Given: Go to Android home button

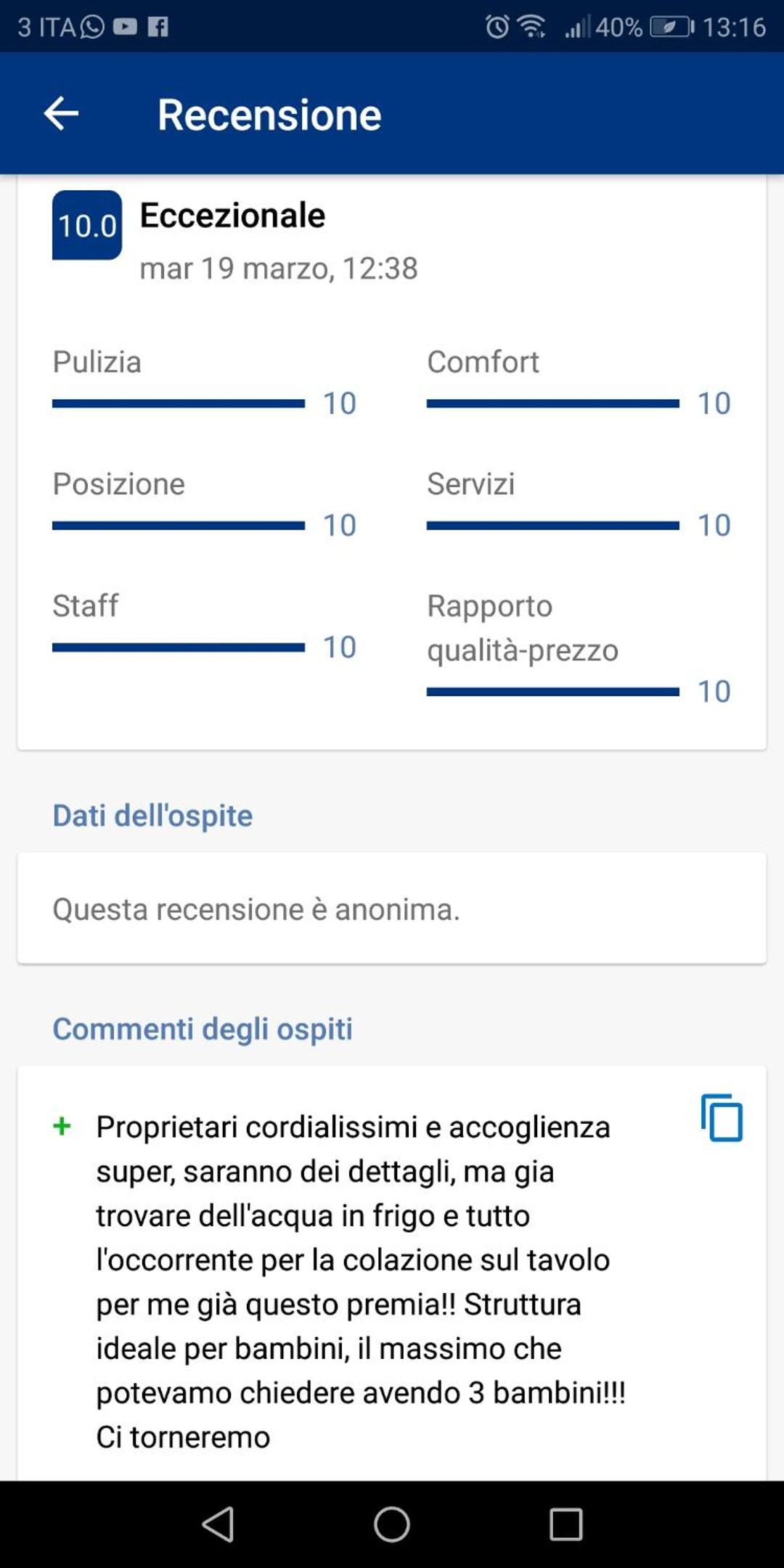Looking at the screenshot, I should pos(392,1524).
